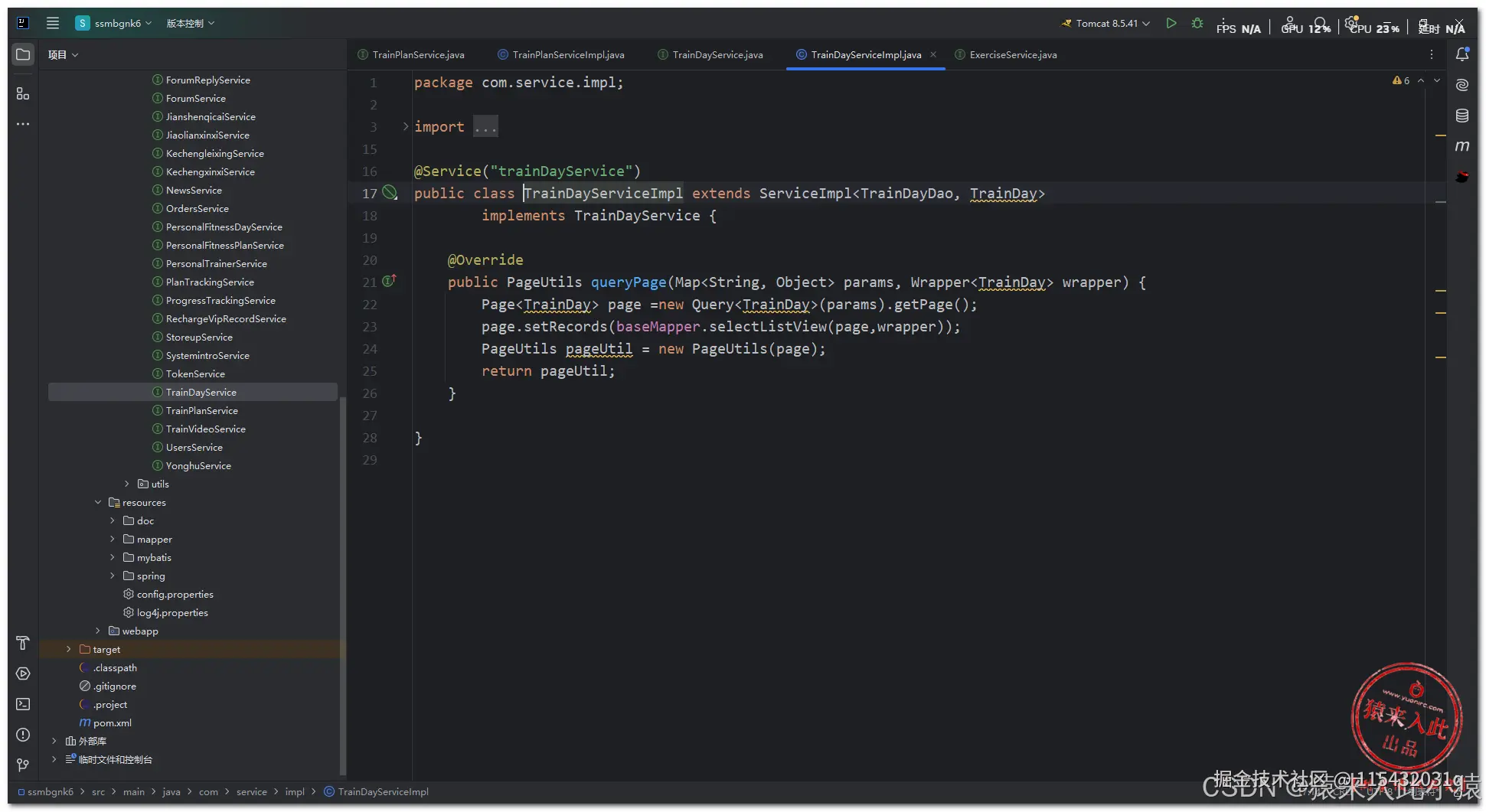Switch to the ExerciseService.java tab
This screenshot has height=812, width=1486.
pyautogui.click(x=1012, y=55)
